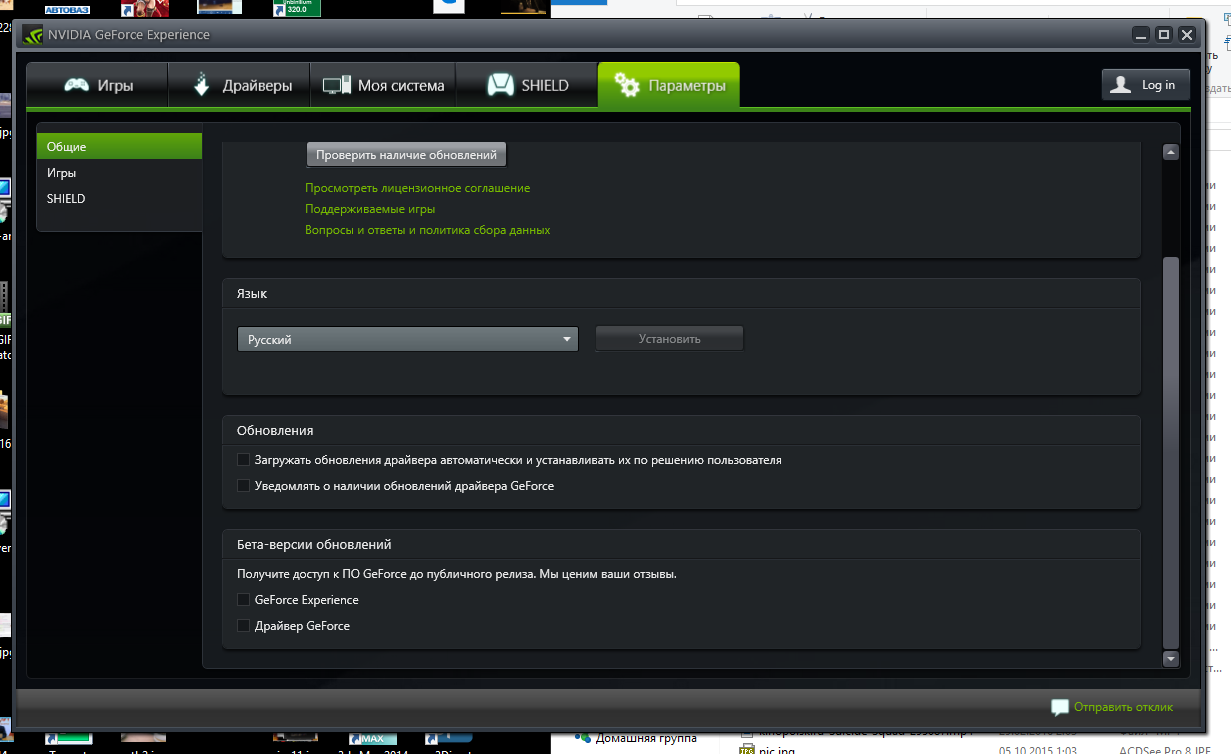Click the speech bubble feedback icon
The image size is (1231, 754).
coord(1060,707)
